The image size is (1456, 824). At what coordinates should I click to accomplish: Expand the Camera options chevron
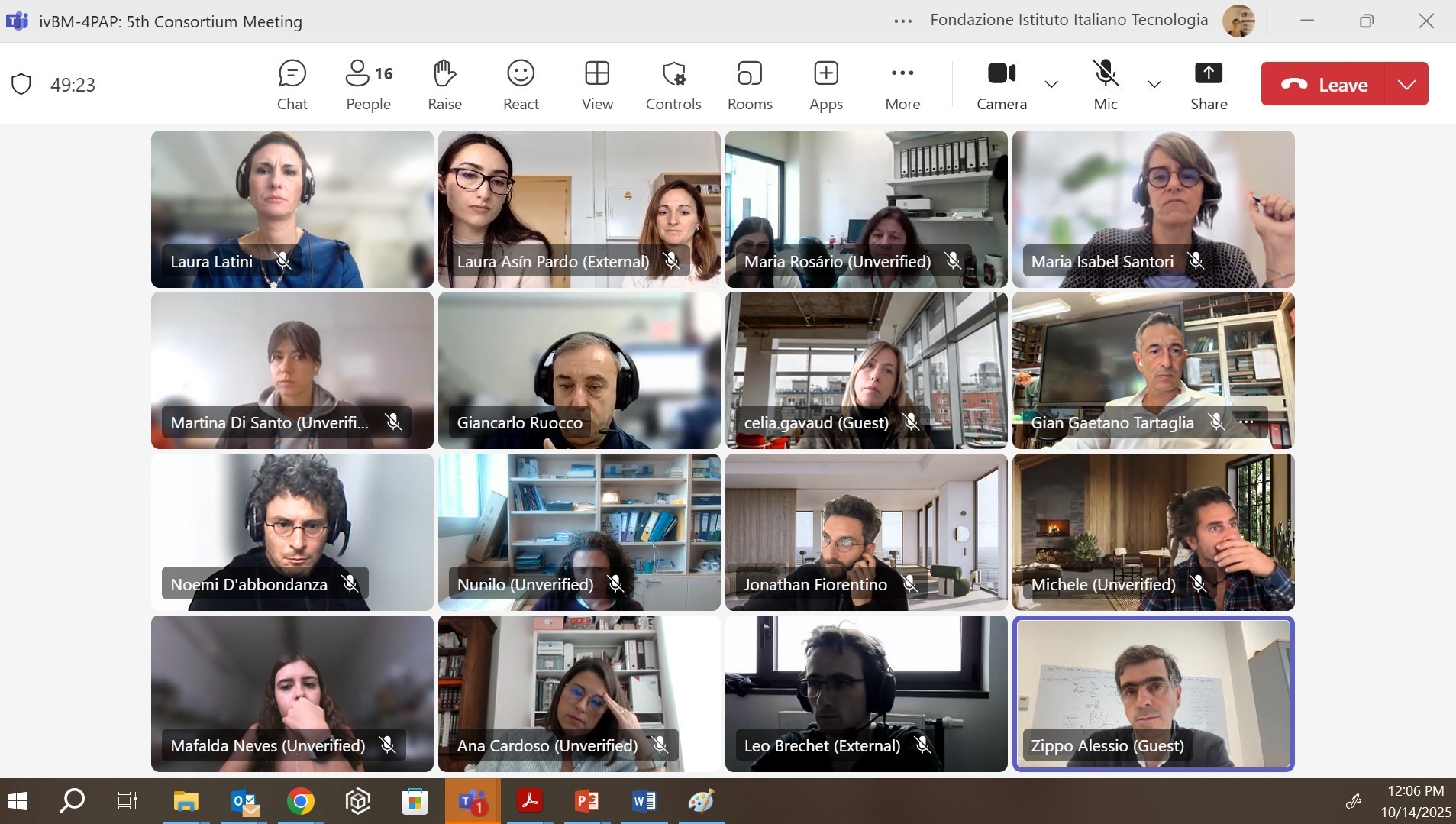[x=1051, y=84]
